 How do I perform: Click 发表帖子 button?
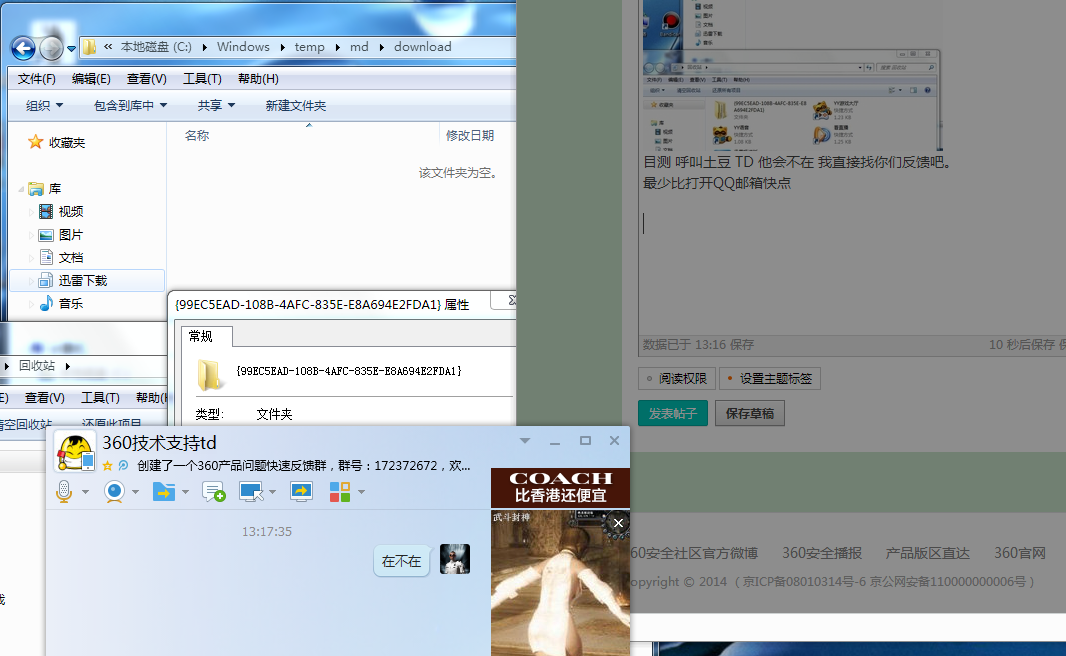[x=672, y=413]
